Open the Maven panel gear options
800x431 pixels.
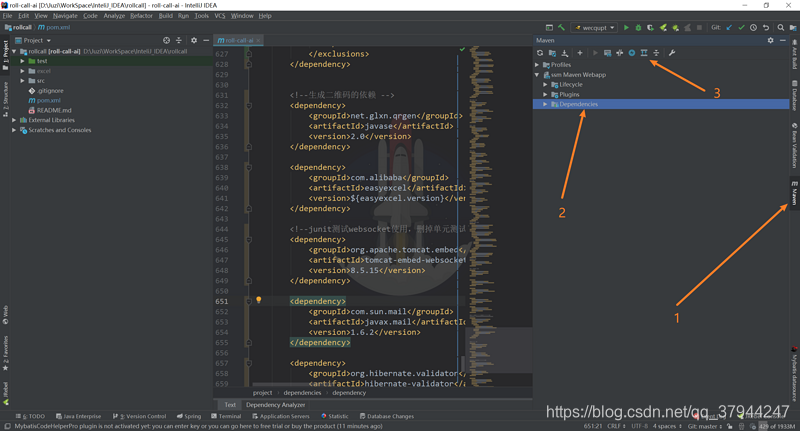pos(770,40)
